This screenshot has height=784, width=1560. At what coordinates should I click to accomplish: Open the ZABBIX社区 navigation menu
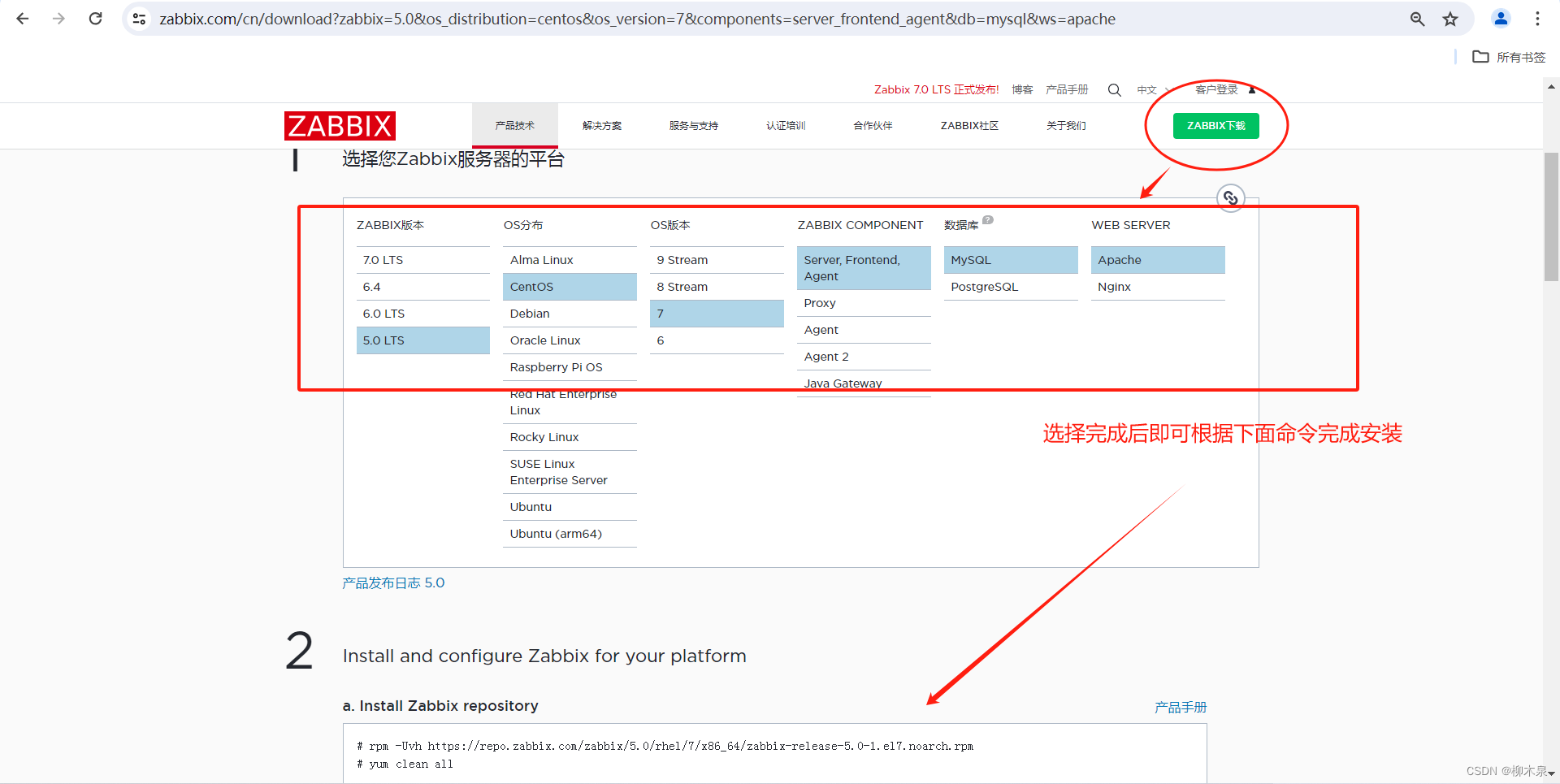pyautogui.click(x=969, y=126)
